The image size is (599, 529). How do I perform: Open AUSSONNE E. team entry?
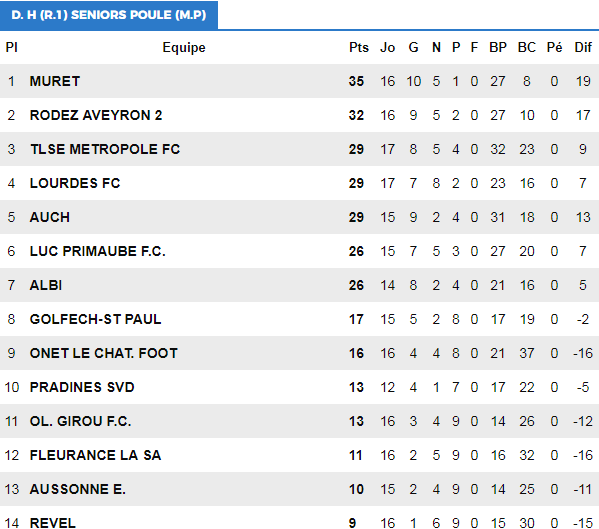coord(78,489)
